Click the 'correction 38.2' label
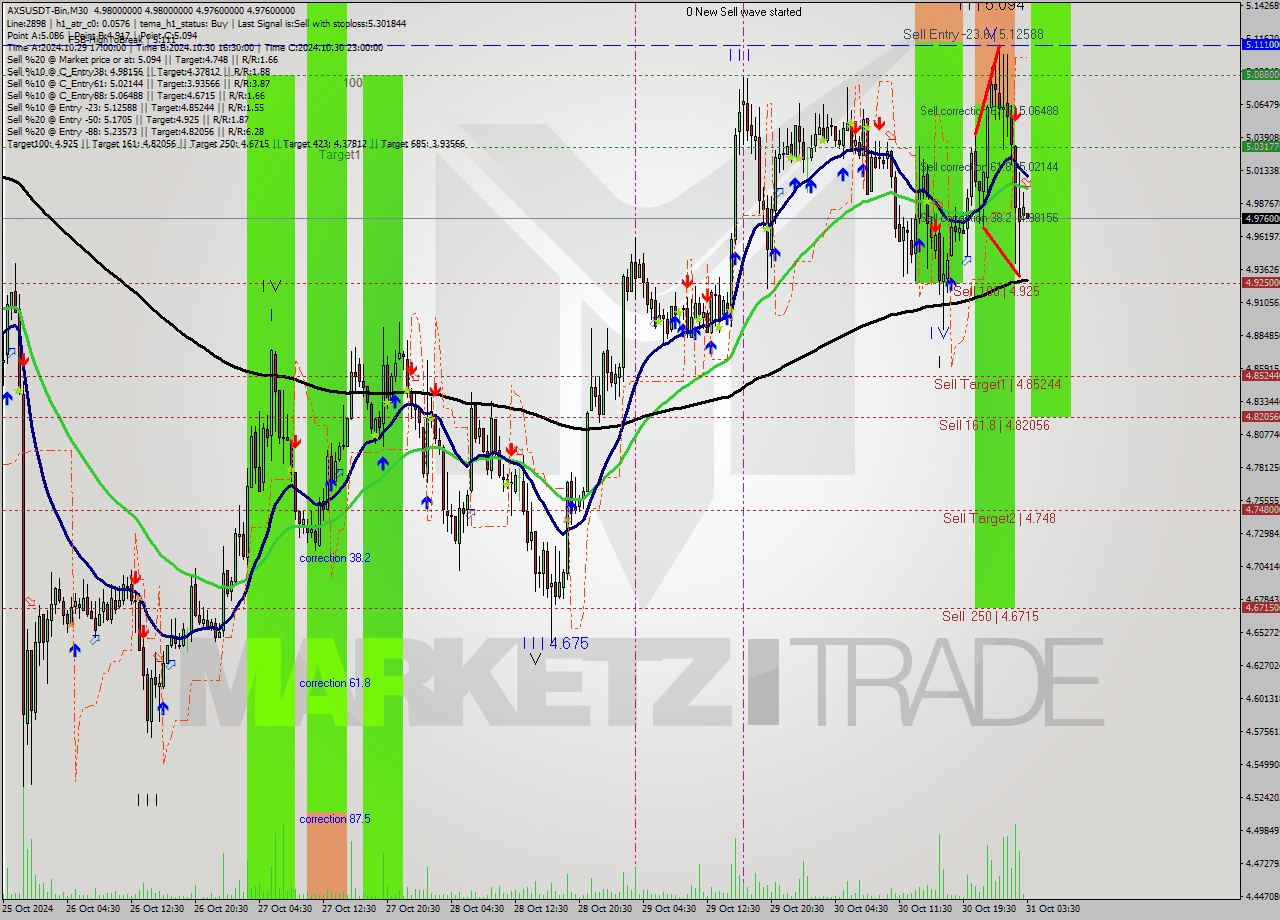This screenshot has width=1280, height=920. click(335, 558)
